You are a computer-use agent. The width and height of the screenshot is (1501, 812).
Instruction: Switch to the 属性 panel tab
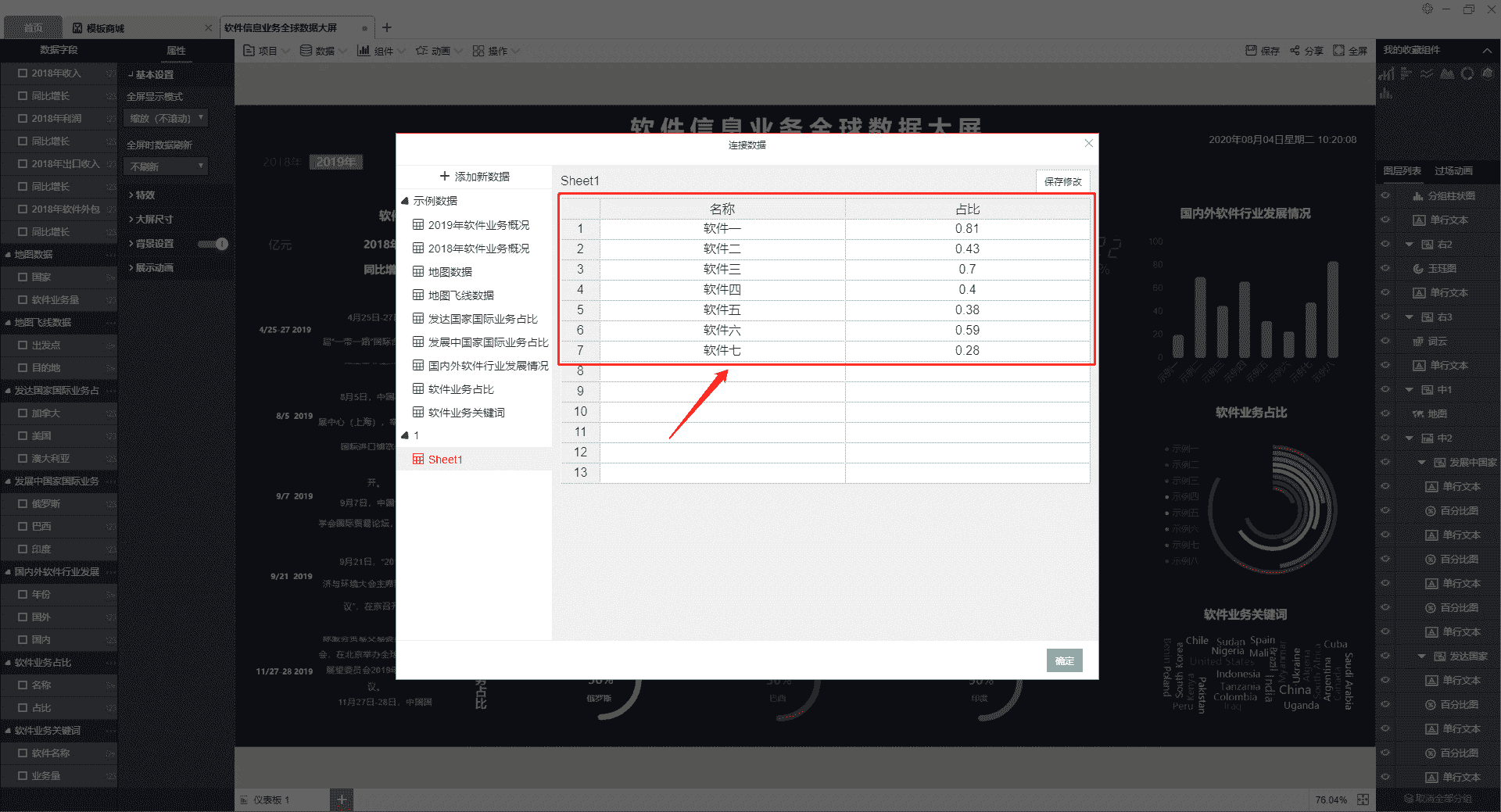point(176,50)
